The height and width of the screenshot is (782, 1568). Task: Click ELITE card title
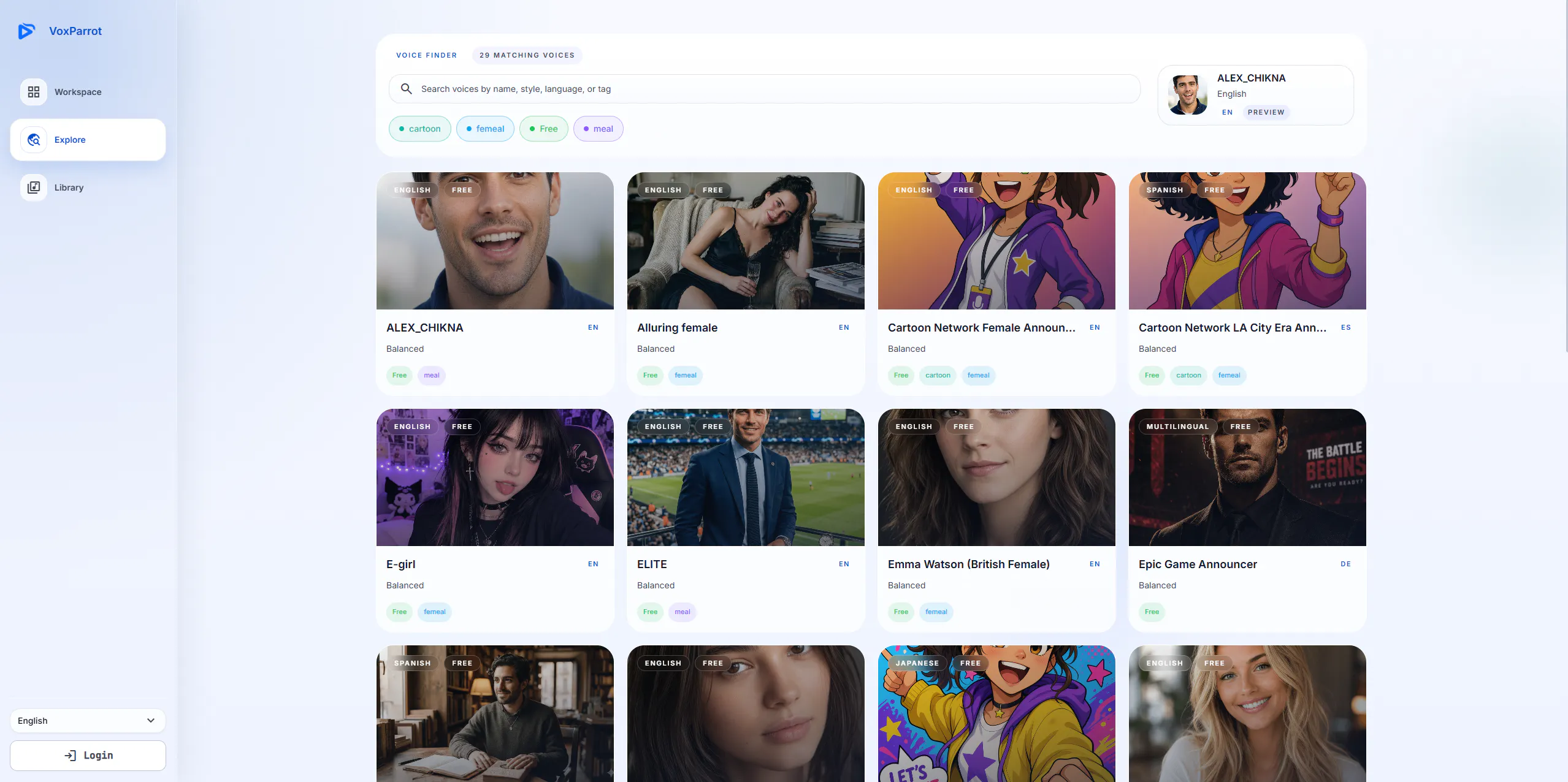click(652, 564)
